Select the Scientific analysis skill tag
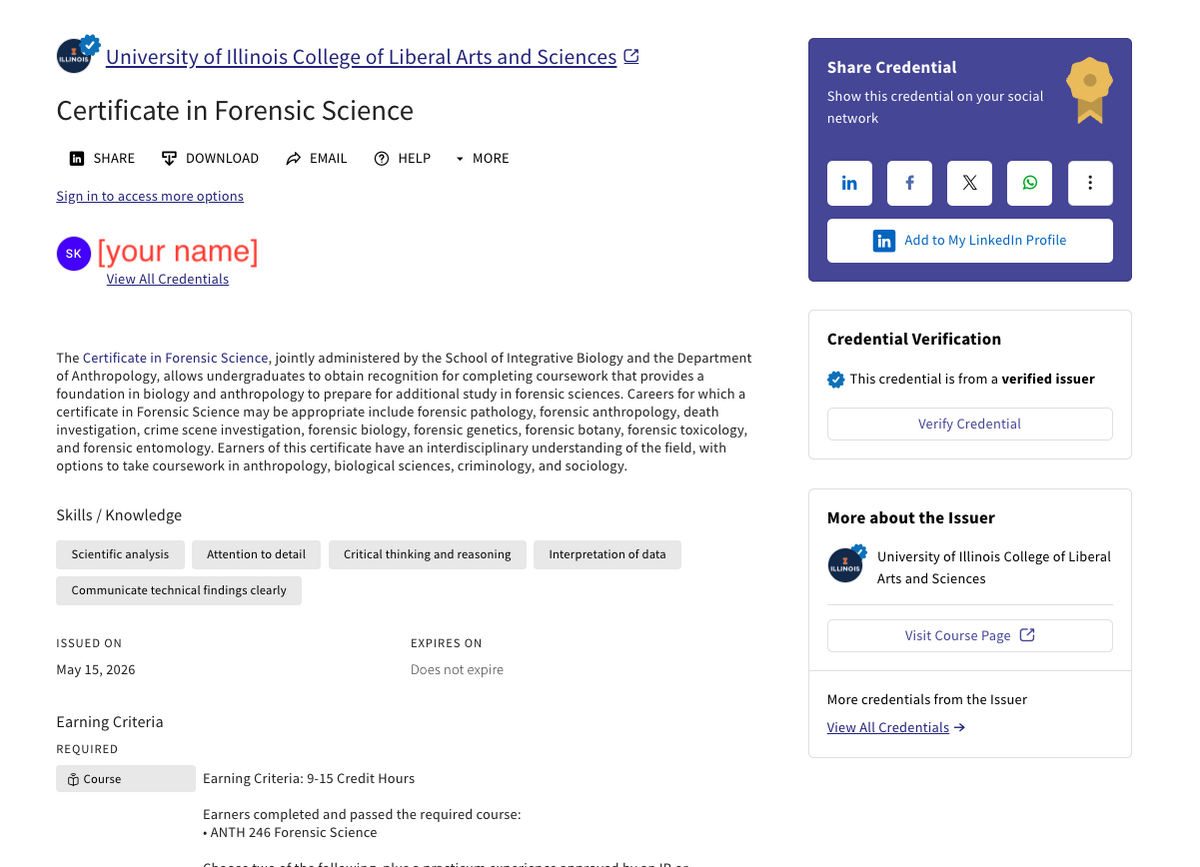The width and height of the screenshot is (1200, 867). pyautogui.click(x=120, y=554)
